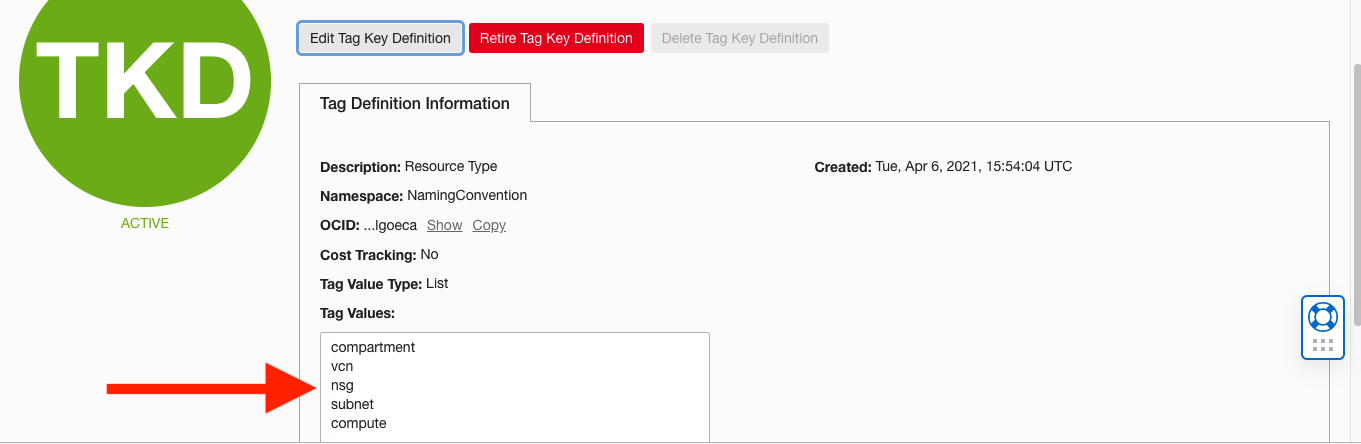Copy the OCID to clipboard
The width and height of the screenshot is (1361, 444).
click(489, 225)
